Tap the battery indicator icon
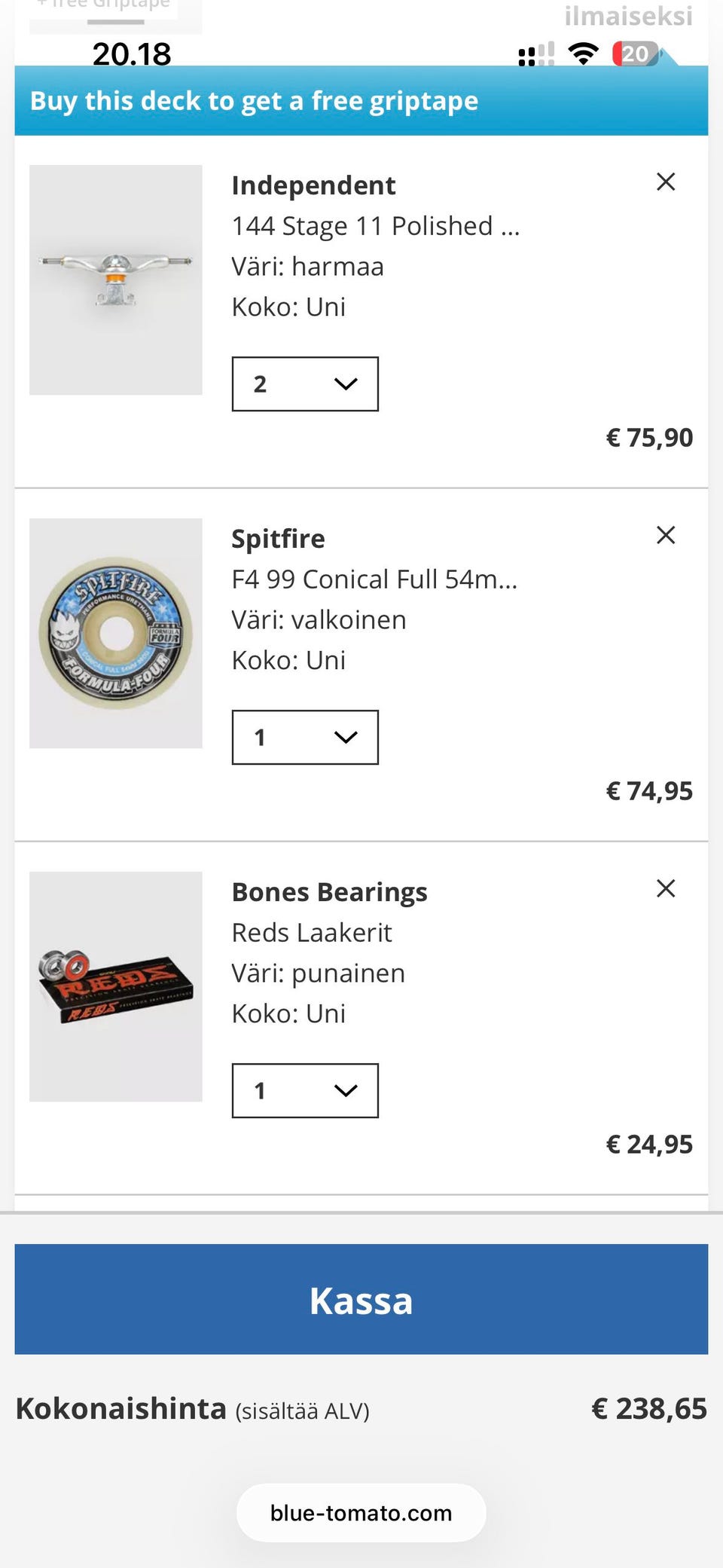The image size is (723, 1568). pos(636,53)
